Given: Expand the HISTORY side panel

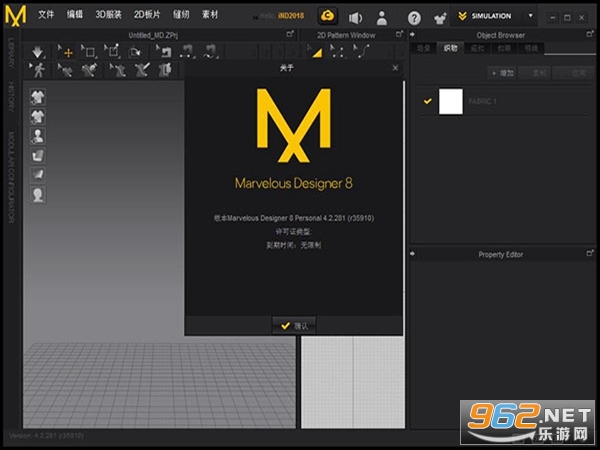Looking at the screenshot, I should pyautogui.click(x=11, y=96).
